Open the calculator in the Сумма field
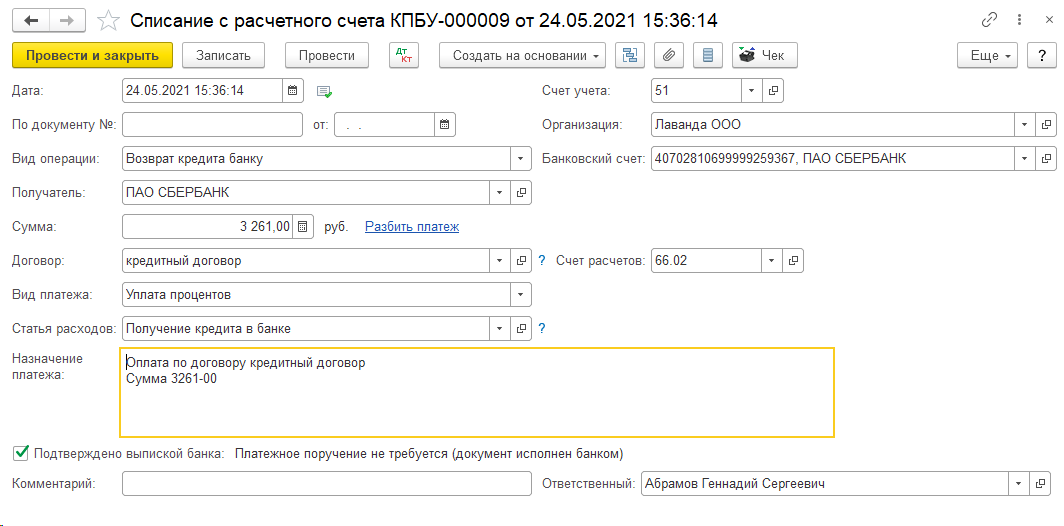 point(303,227)
